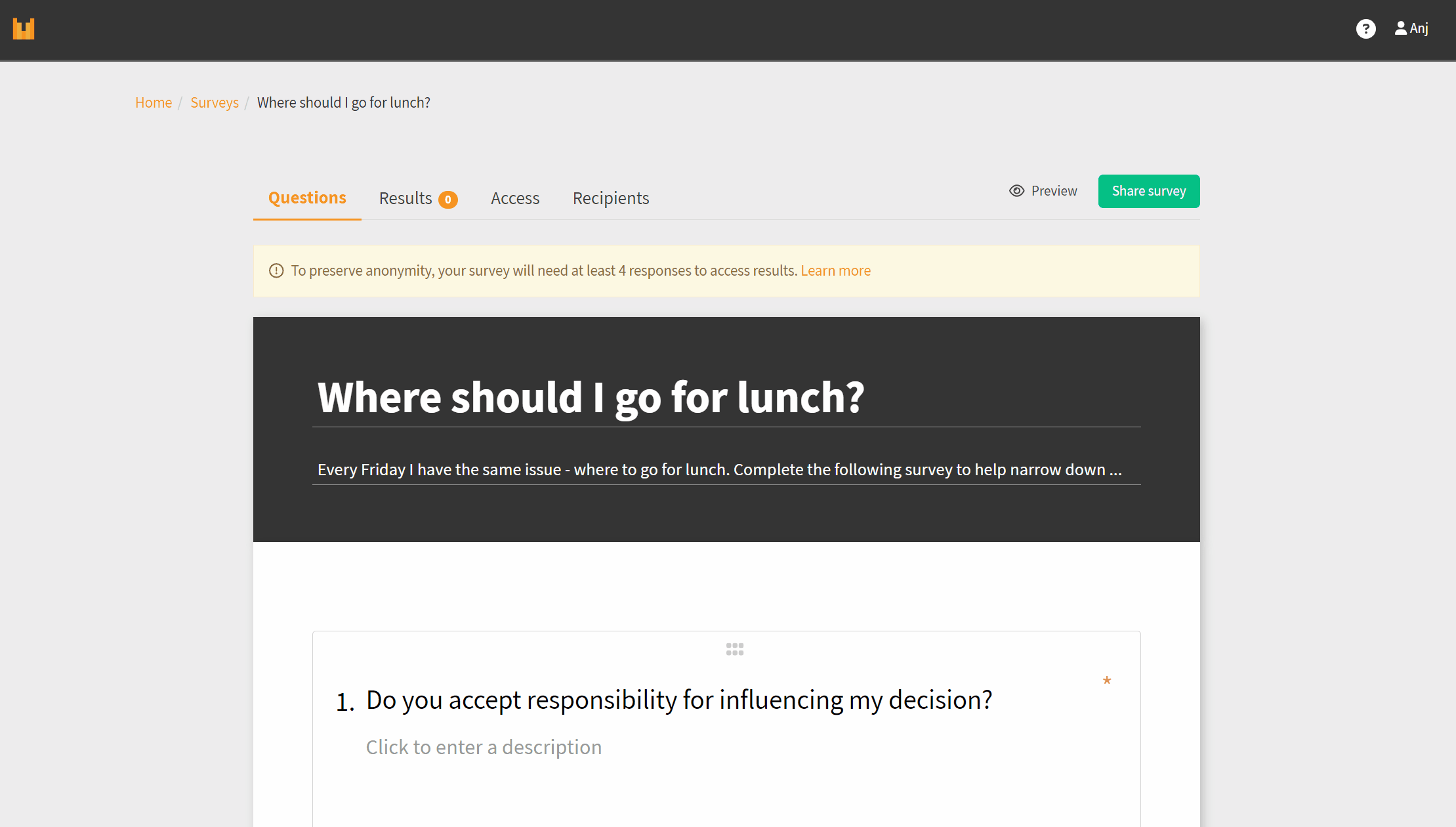Viewport: 1456px width, 827px height.
Task: Open the Recipients tab
Action: coord(611,198)
